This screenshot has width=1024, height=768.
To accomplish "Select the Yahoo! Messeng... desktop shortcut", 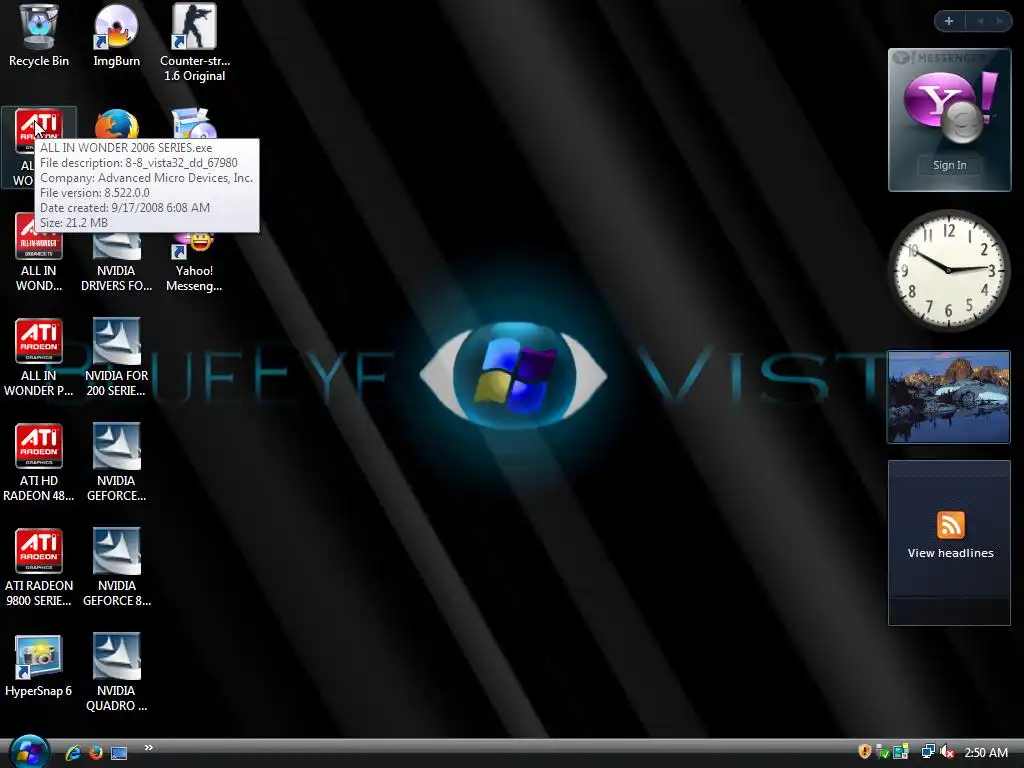I will (x=194, y=261).
